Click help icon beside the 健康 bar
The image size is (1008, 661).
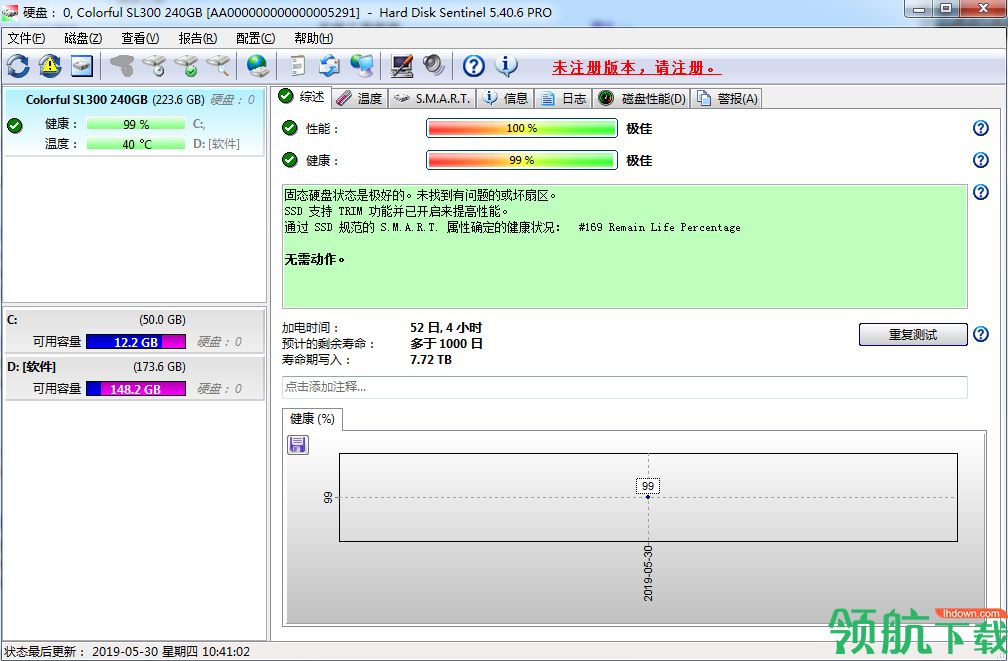pyautogui.click(x=980, y=159)
